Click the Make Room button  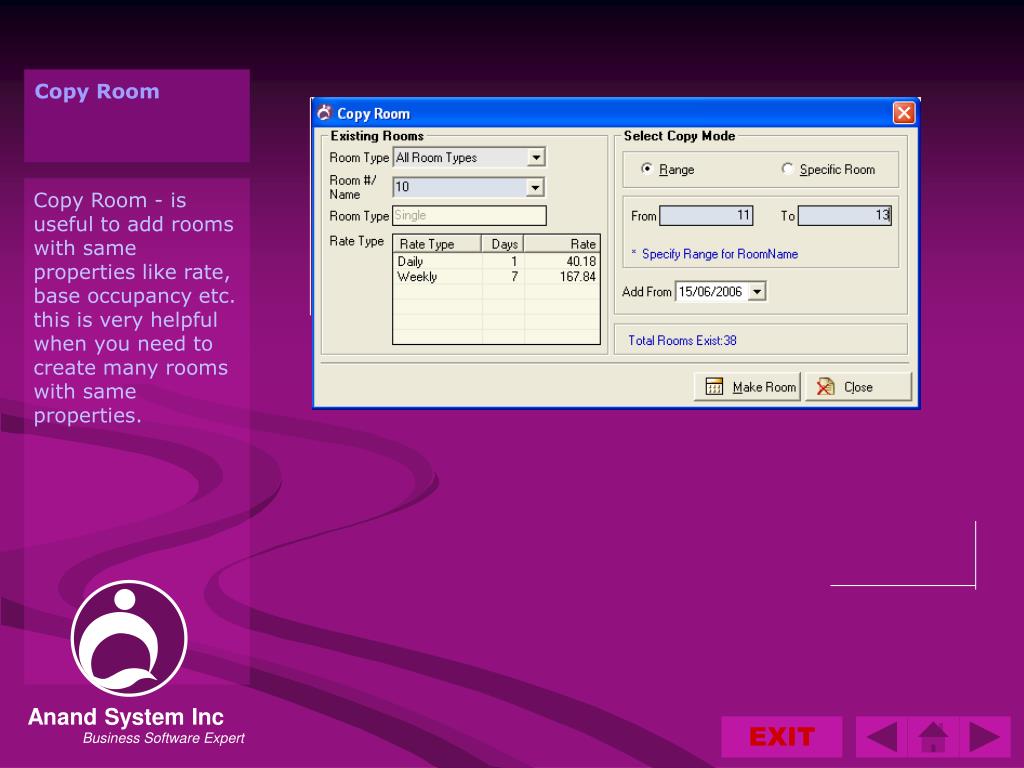coord(747,387)
